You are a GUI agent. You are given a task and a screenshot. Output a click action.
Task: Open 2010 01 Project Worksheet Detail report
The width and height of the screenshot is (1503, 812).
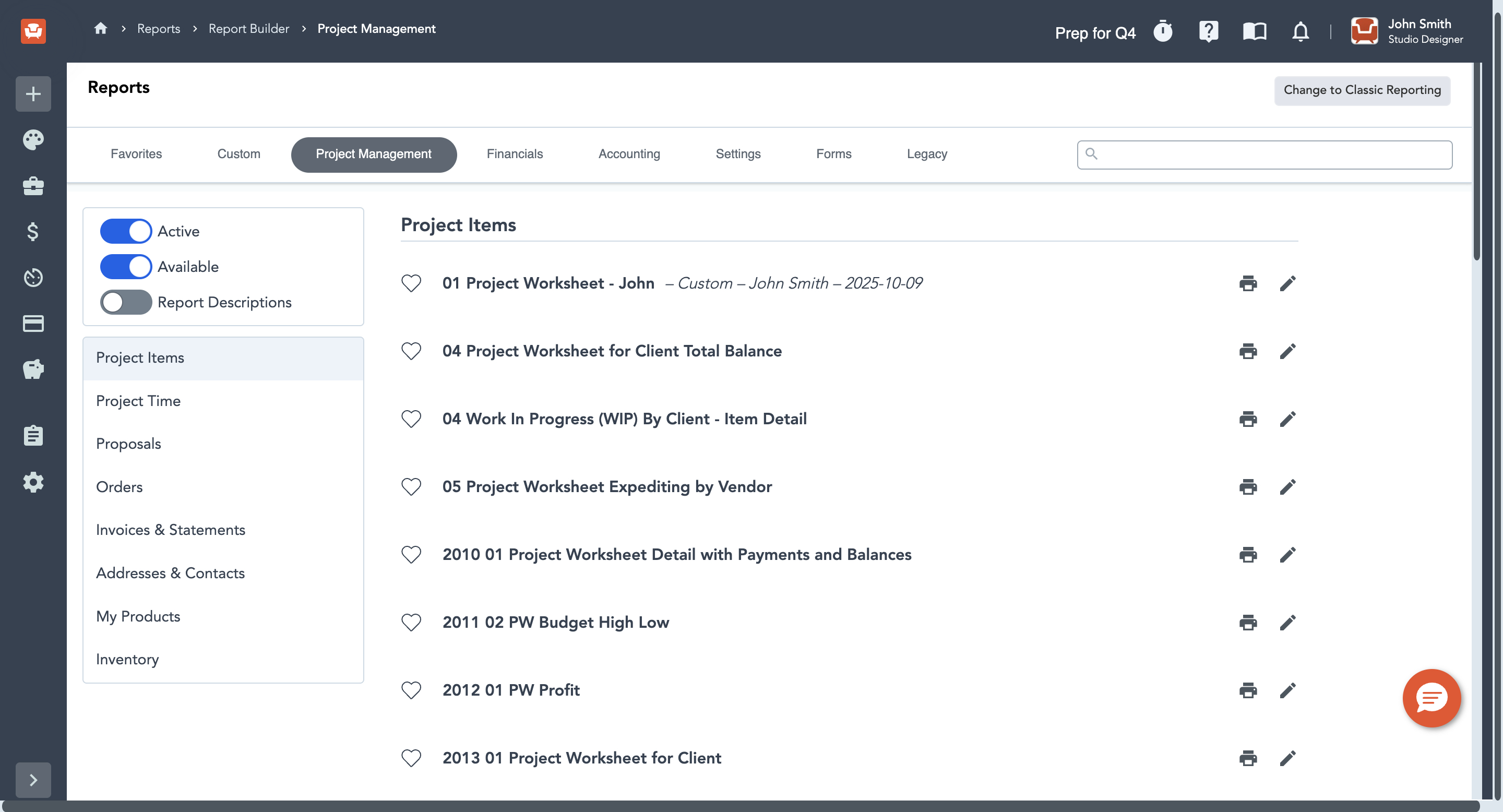677,554
